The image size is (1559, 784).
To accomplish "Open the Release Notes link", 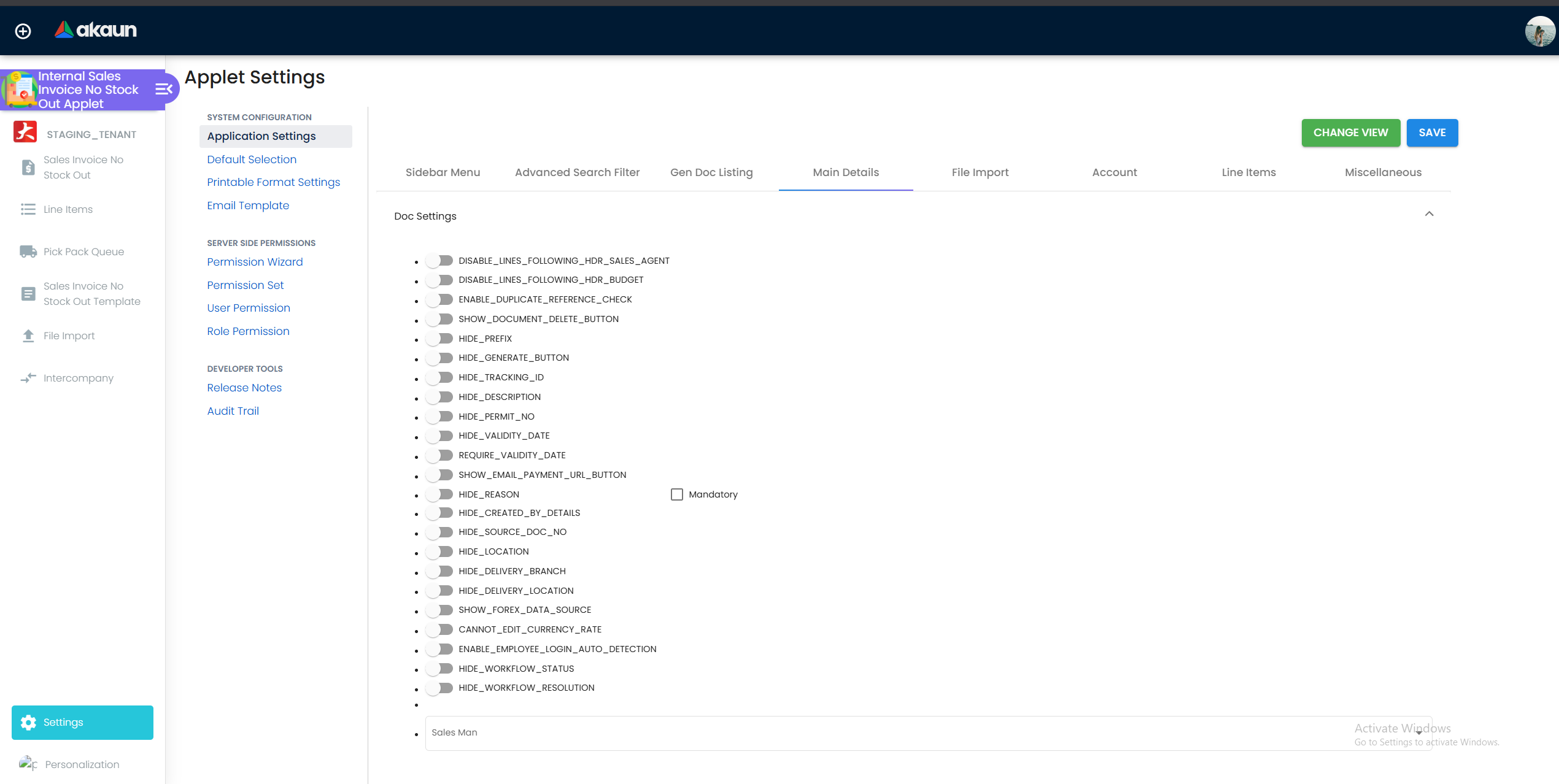I will click(244, 388).
